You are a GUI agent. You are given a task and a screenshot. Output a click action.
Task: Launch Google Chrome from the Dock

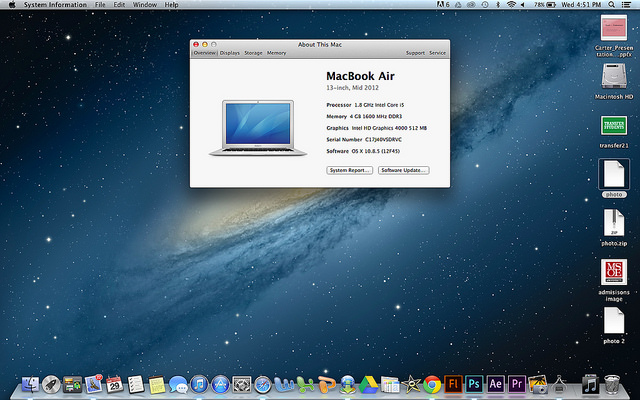click(432, 384)
